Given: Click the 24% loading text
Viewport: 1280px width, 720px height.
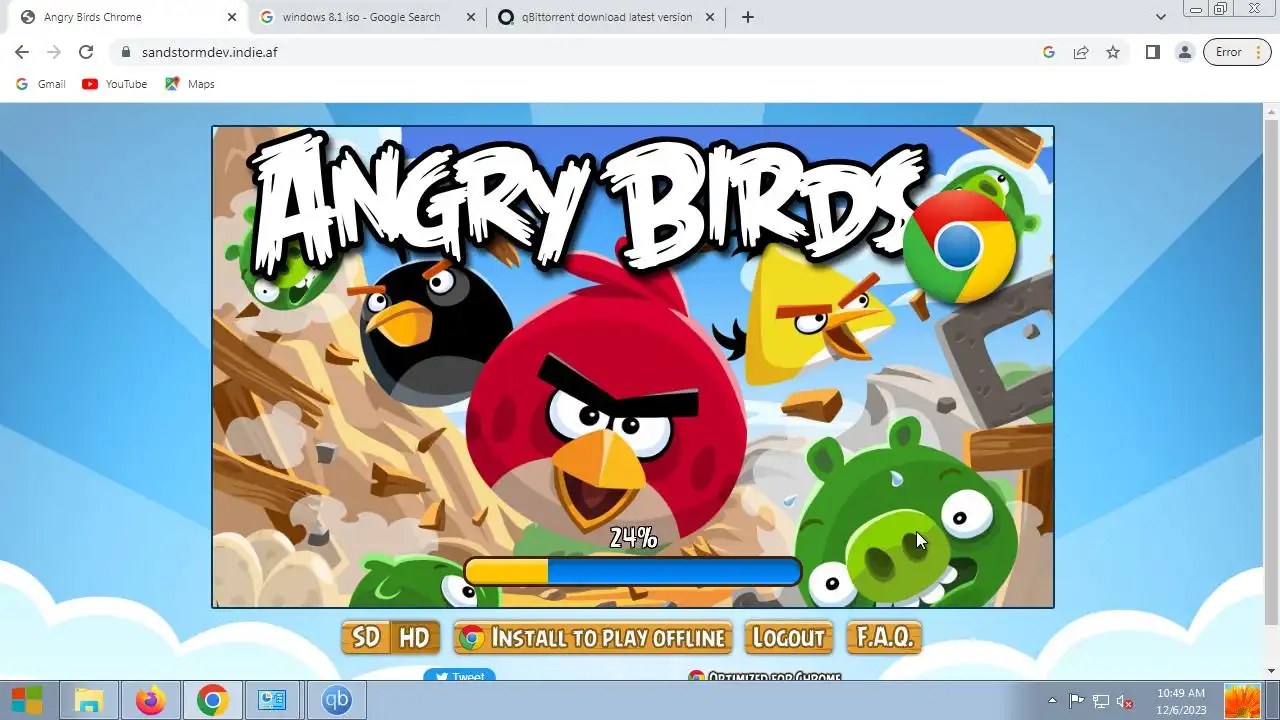Looking at the screenshot, I should (634, 538).
